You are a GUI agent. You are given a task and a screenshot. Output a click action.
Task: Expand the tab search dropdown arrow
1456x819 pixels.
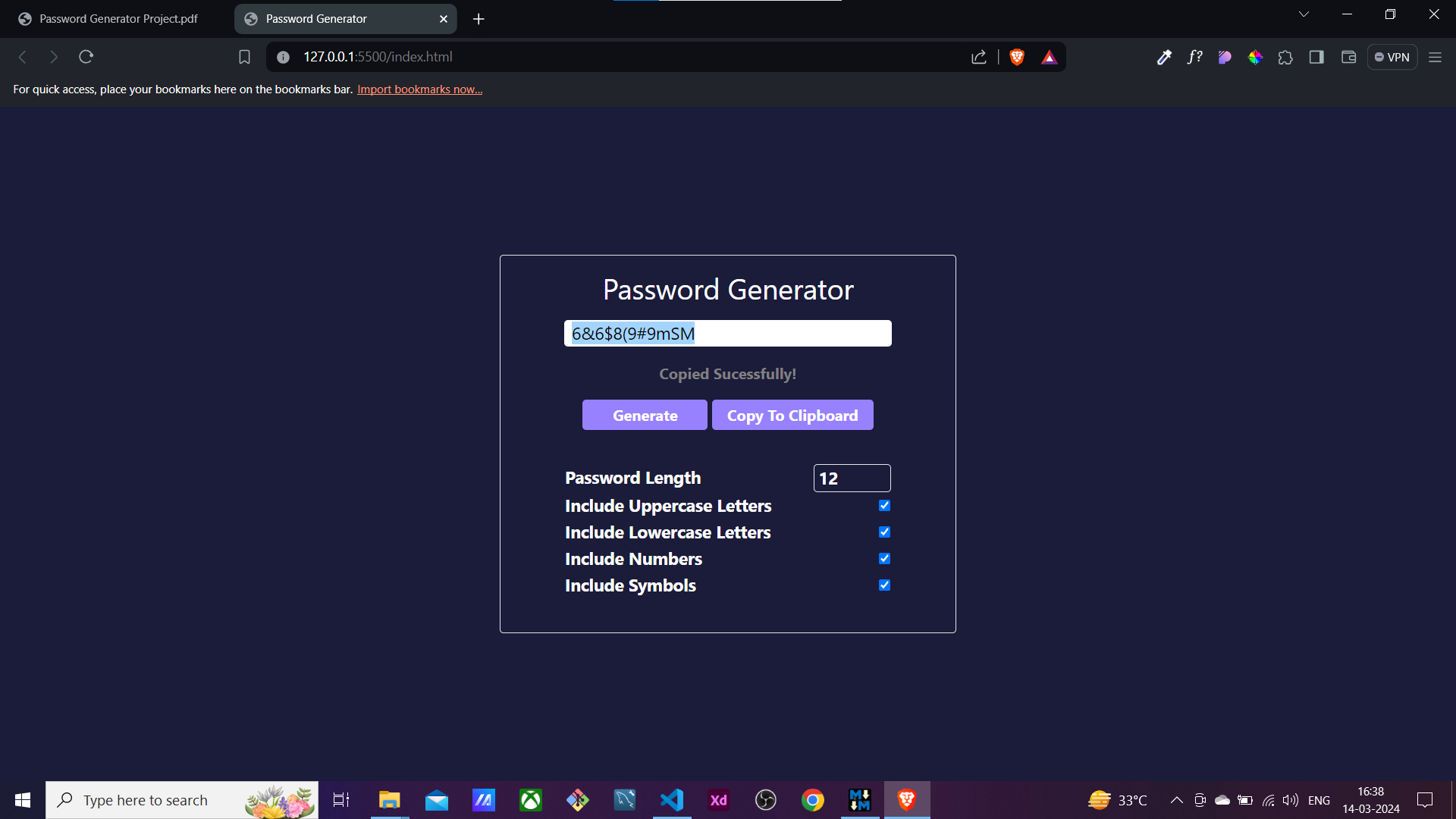tap(1304, 14)
